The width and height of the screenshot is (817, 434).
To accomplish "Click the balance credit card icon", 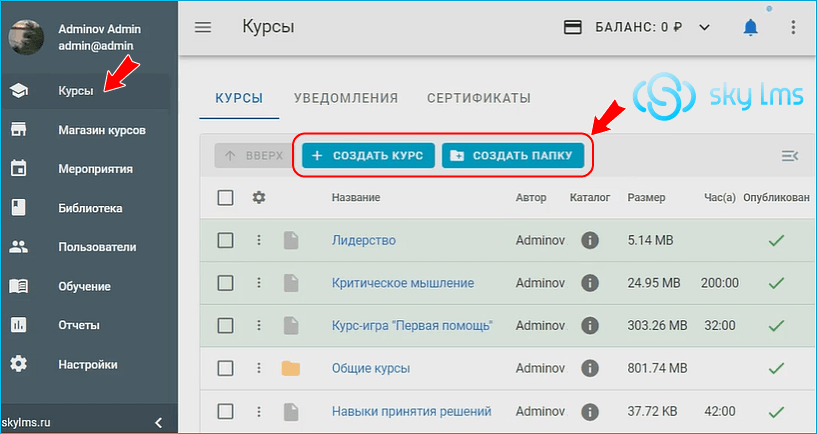I will 573,27.
